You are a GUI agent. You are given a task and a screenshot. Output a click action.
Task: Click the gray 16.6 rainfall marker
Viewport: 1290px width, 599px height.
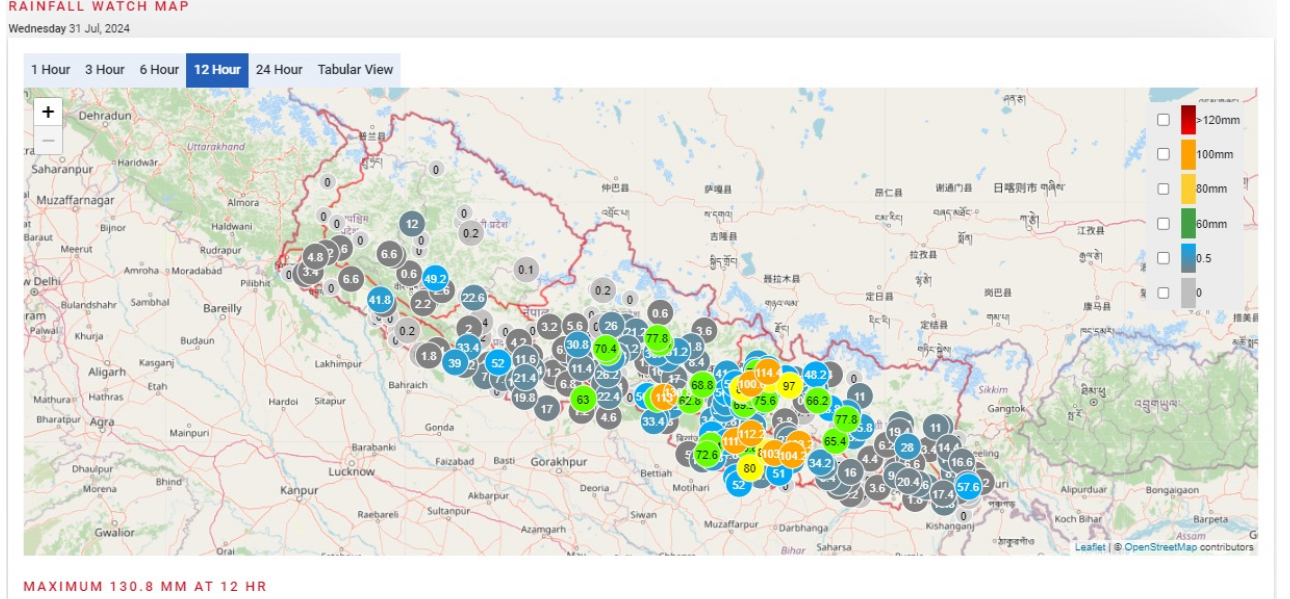pos(961,462)
